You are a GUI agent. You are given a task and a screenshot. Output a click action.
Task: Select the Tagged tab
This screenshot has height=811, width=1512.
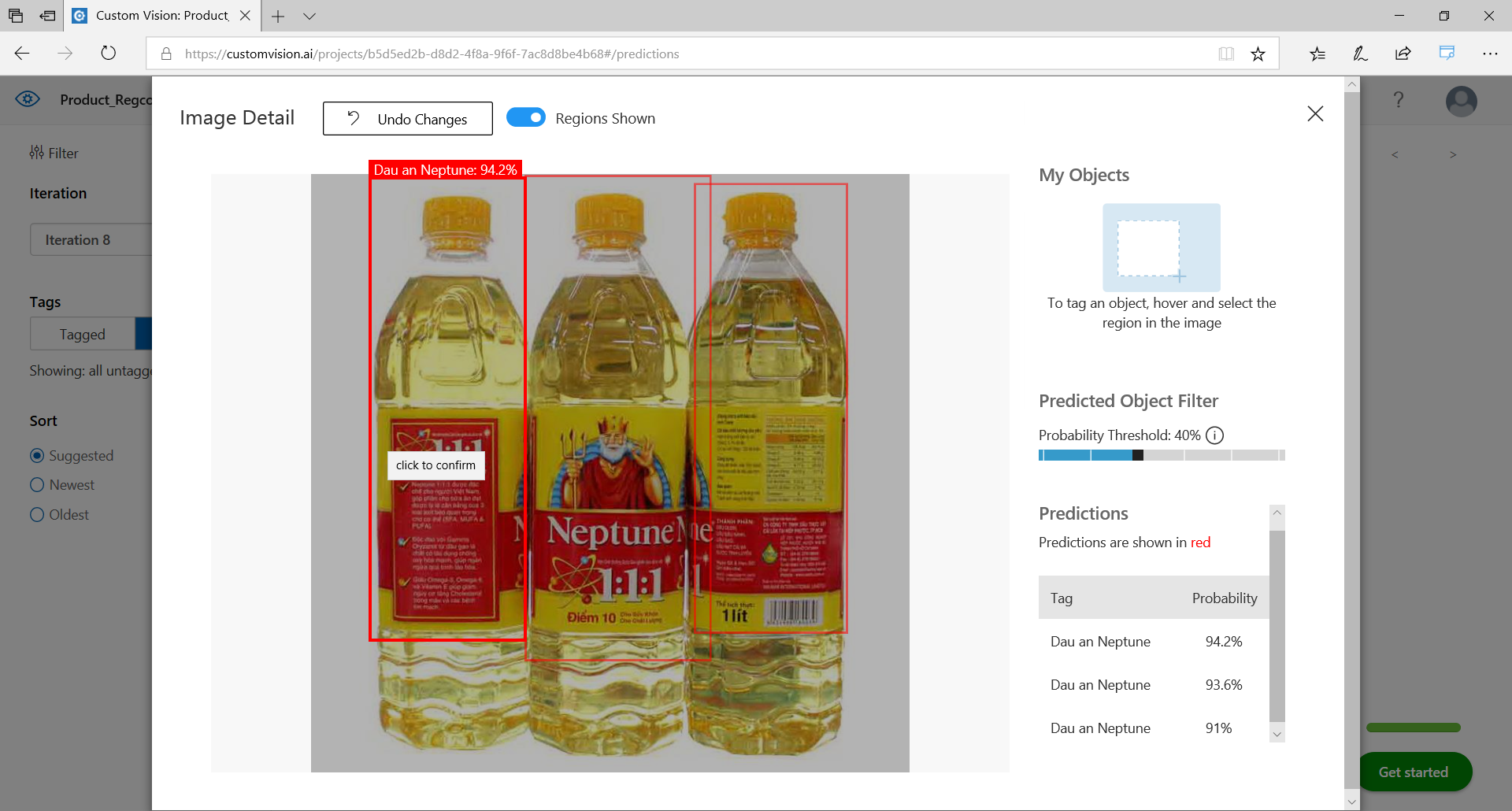pos(83,334)
